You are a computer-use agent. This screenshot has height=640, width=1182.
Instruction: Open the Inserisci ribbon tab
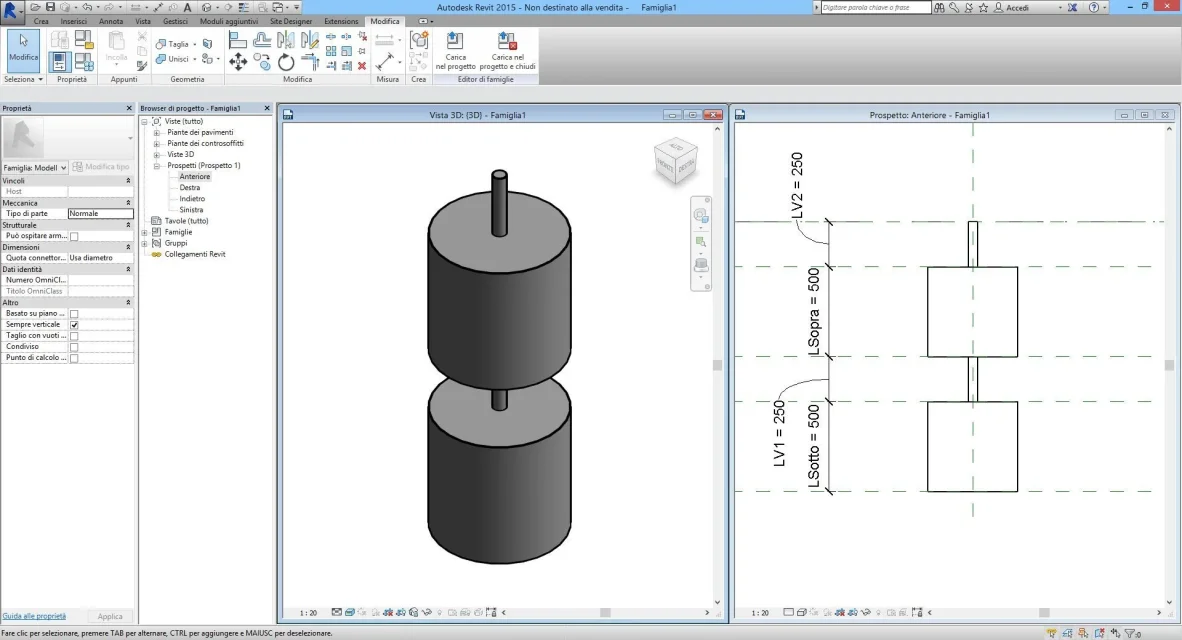point(74,21)
